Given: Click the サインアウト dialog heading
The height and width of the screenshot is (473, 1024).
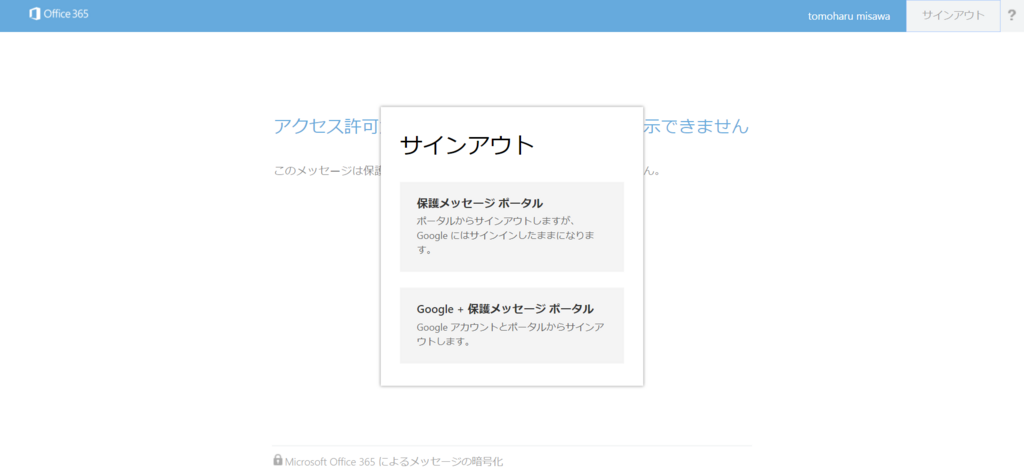Looking at the screenshot, I should pyautogui.click(x=467, y=145).
